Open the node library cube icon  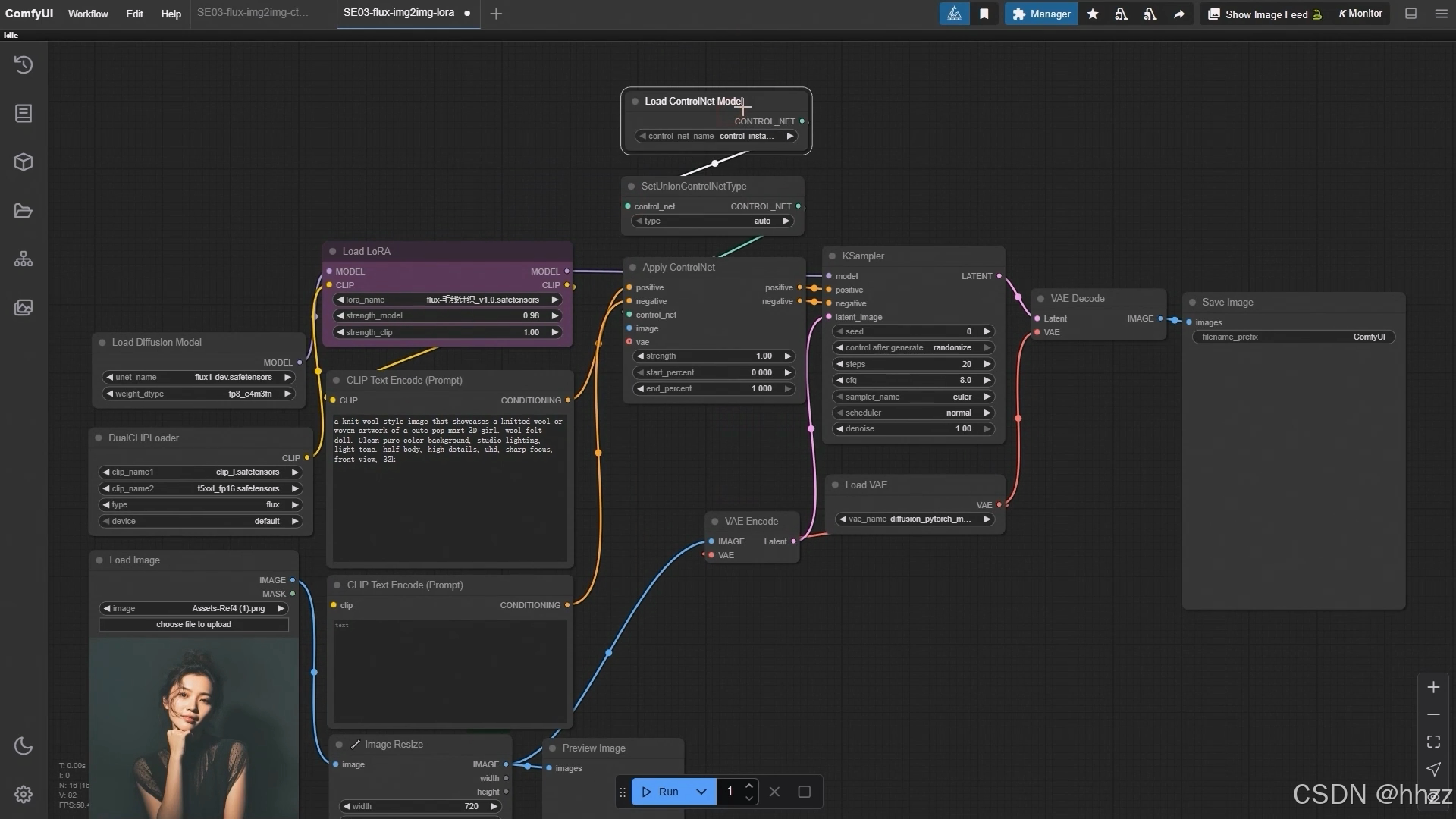tap(24, 162)
